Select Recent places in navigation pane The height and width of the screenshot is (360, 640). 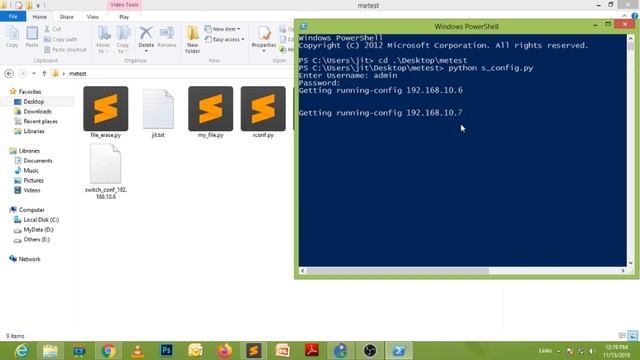[x=40, y=121]
